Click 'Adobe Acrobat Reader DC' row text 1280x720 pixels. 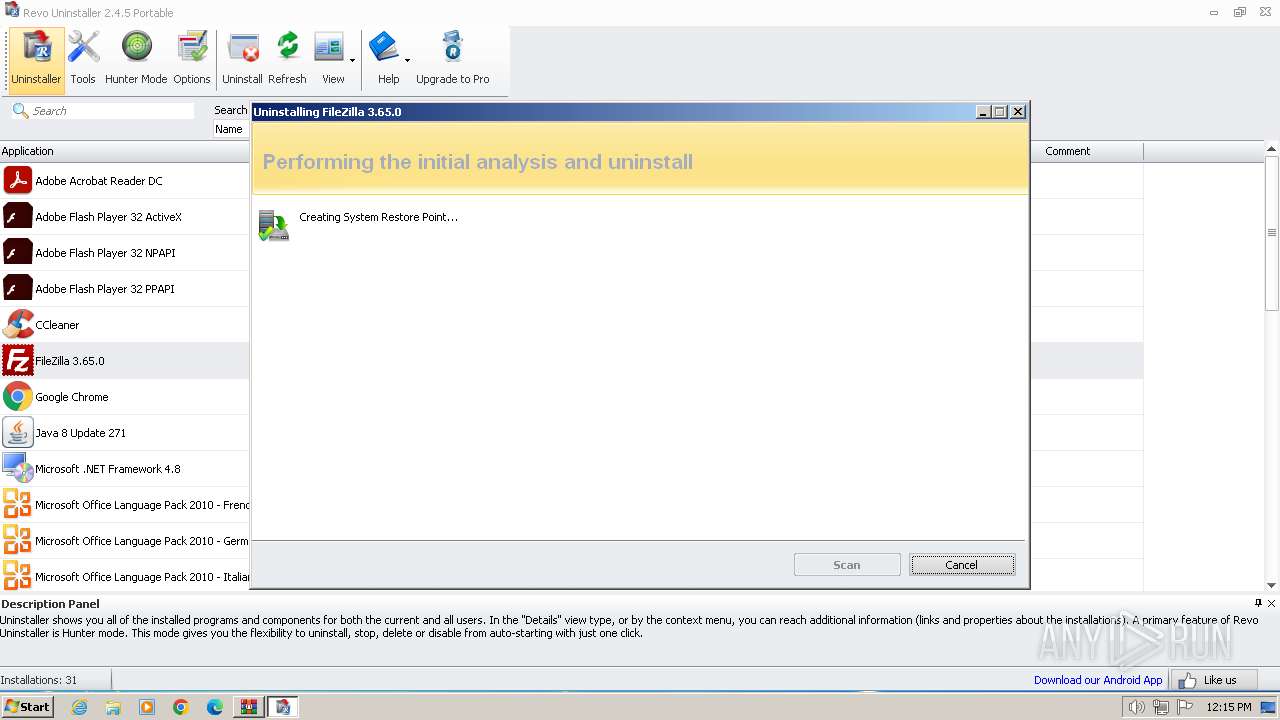click(99, 181)
